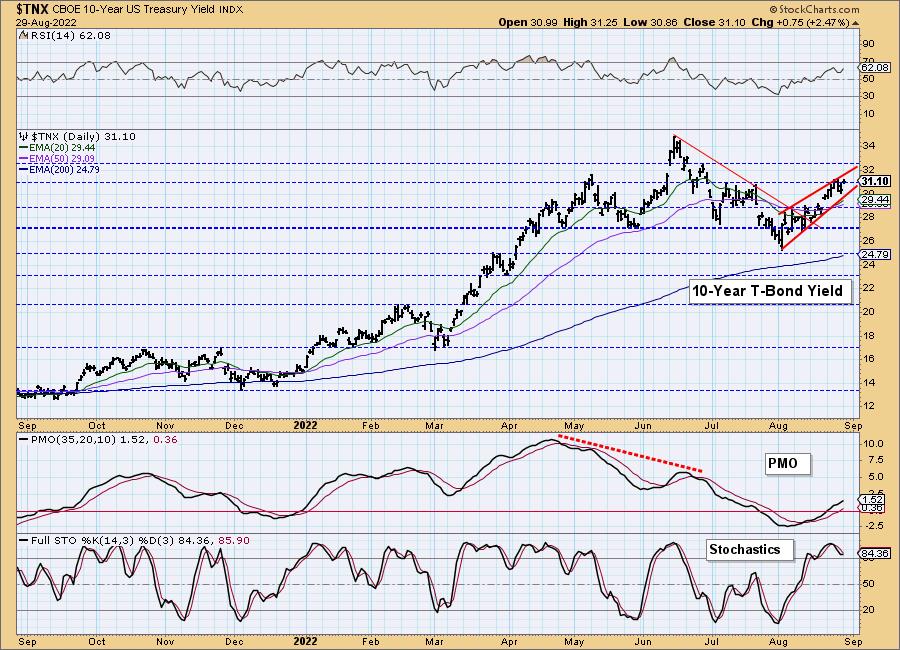Click the 24.79 EMA tag on the price axis
The height and width of the screenshot is (650, 900).
(x=875, y=254)
